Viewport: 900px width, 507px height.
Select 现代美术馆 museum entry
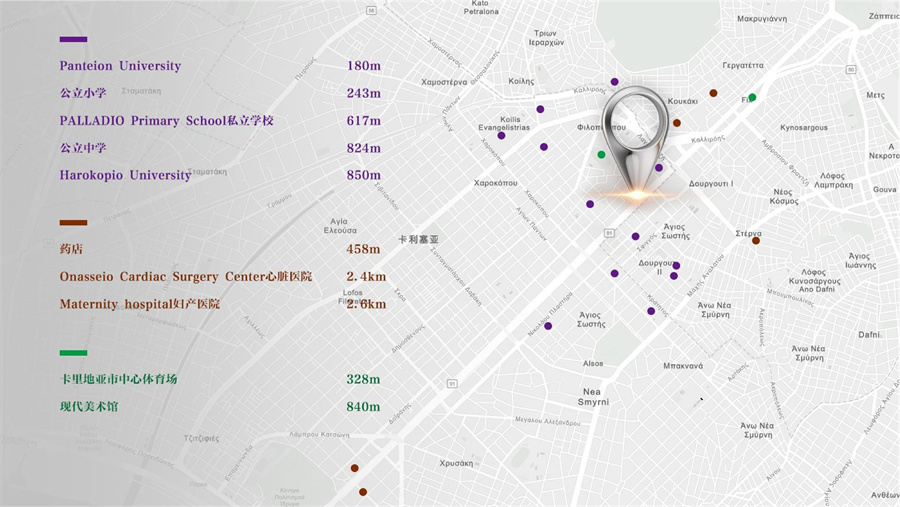click(89, 407)
